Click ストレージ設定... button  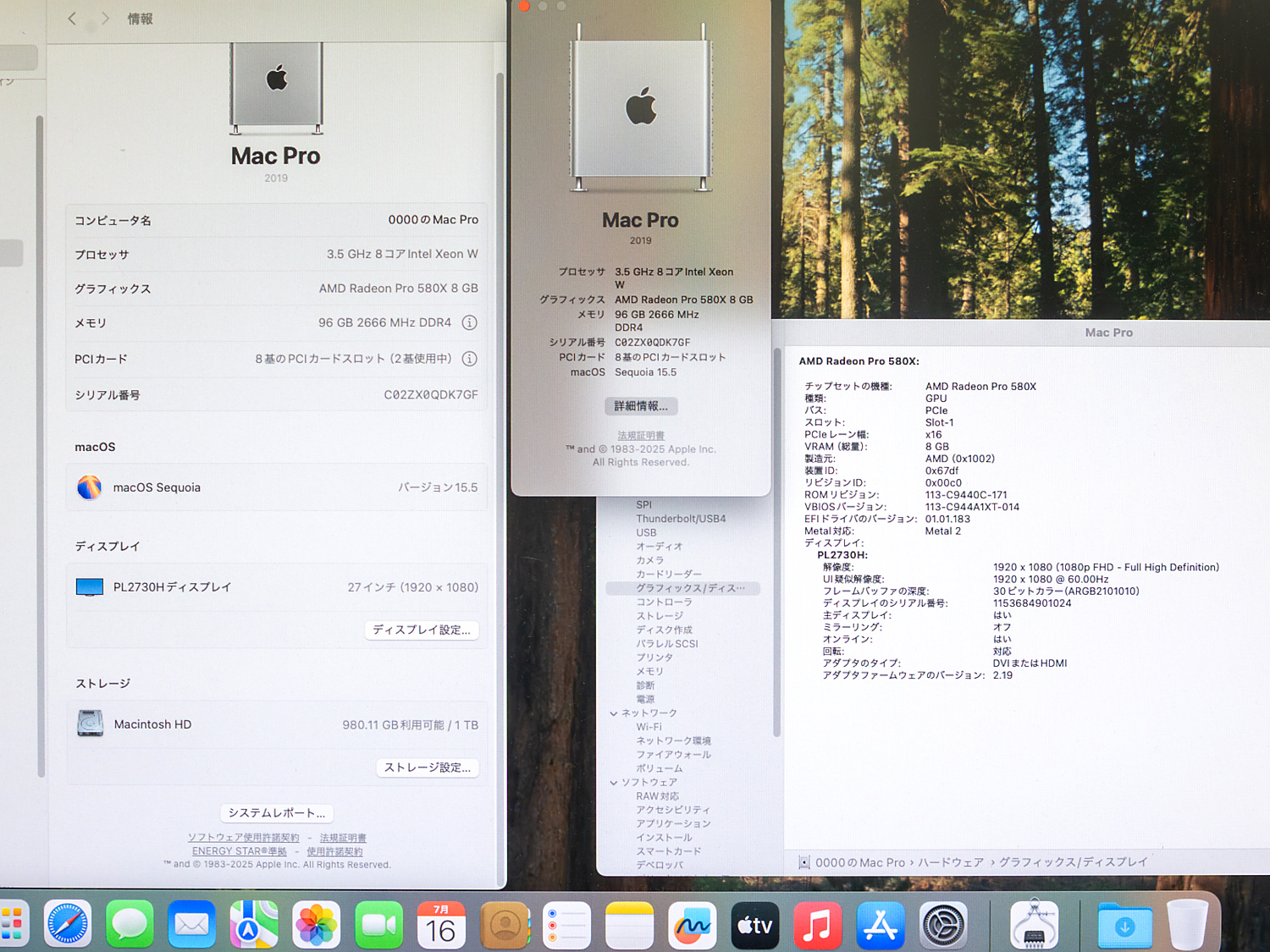(428, 768)
